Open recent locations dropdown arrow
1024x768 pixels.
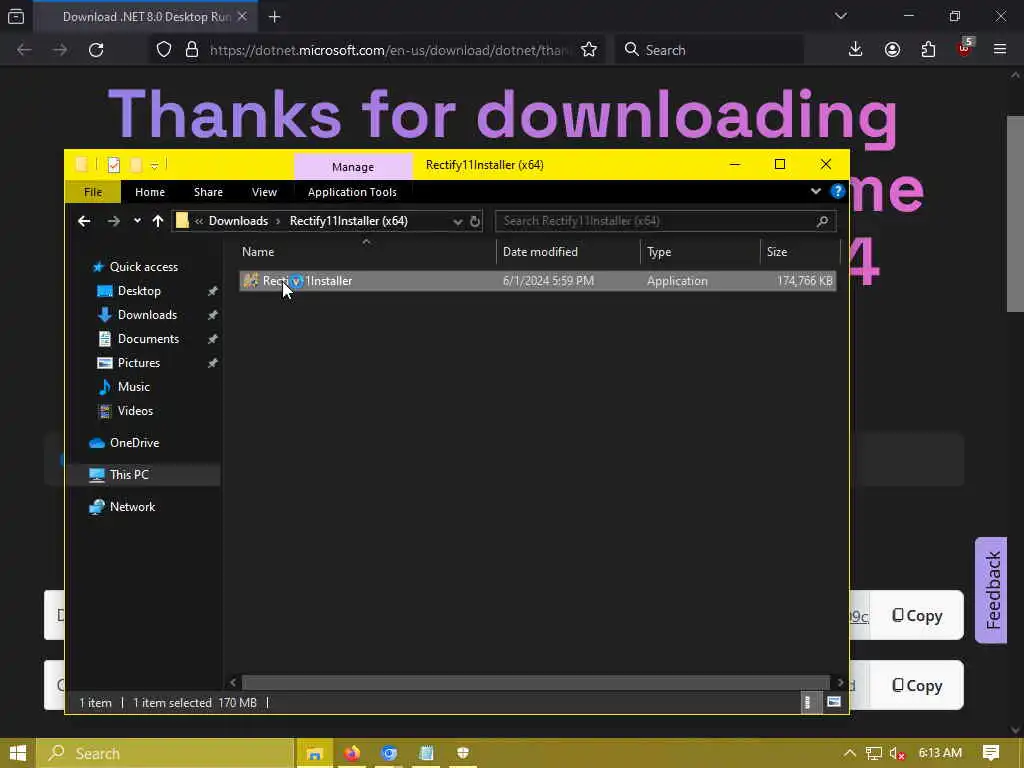137,221
